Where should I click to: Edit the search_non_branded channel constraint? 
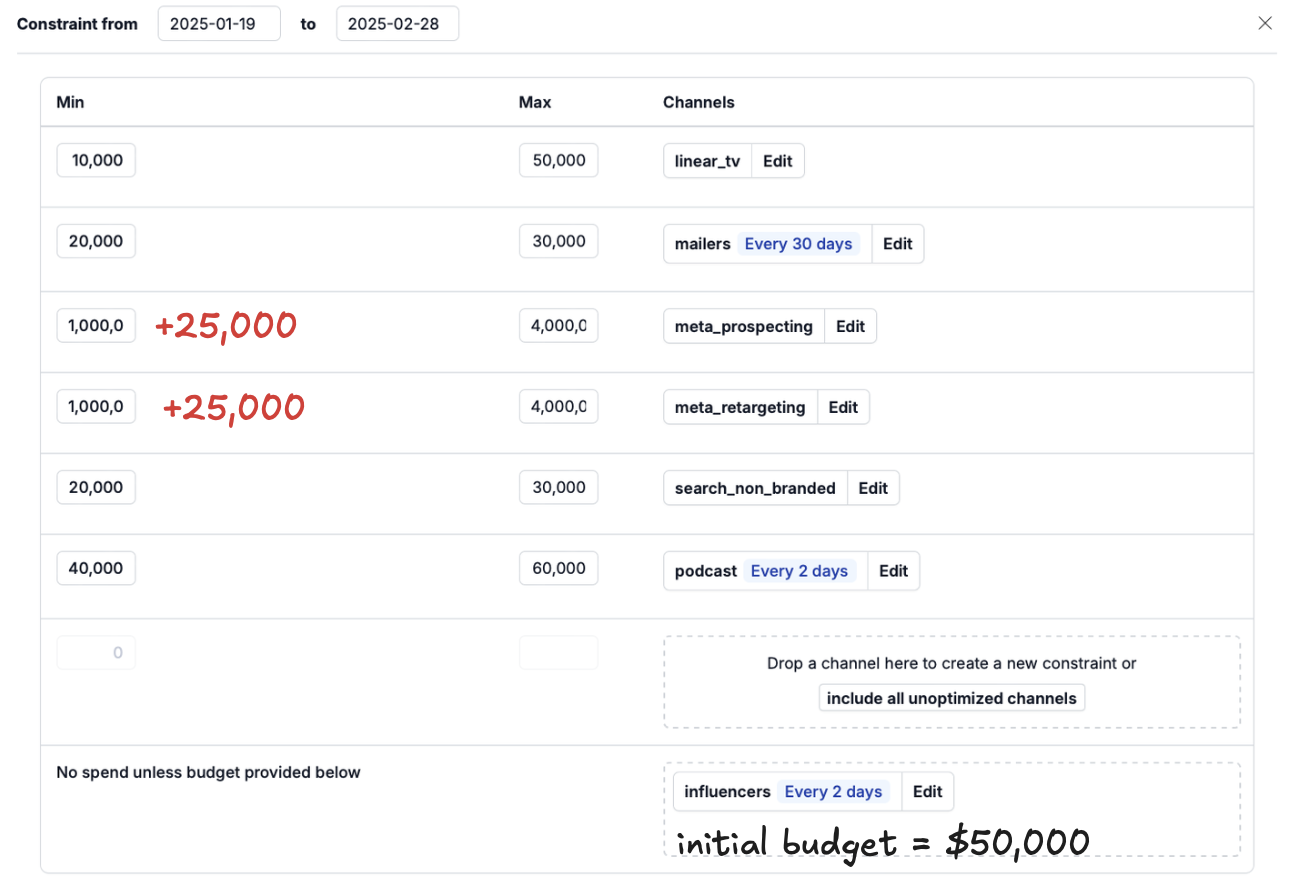click(x=873, y=487)
